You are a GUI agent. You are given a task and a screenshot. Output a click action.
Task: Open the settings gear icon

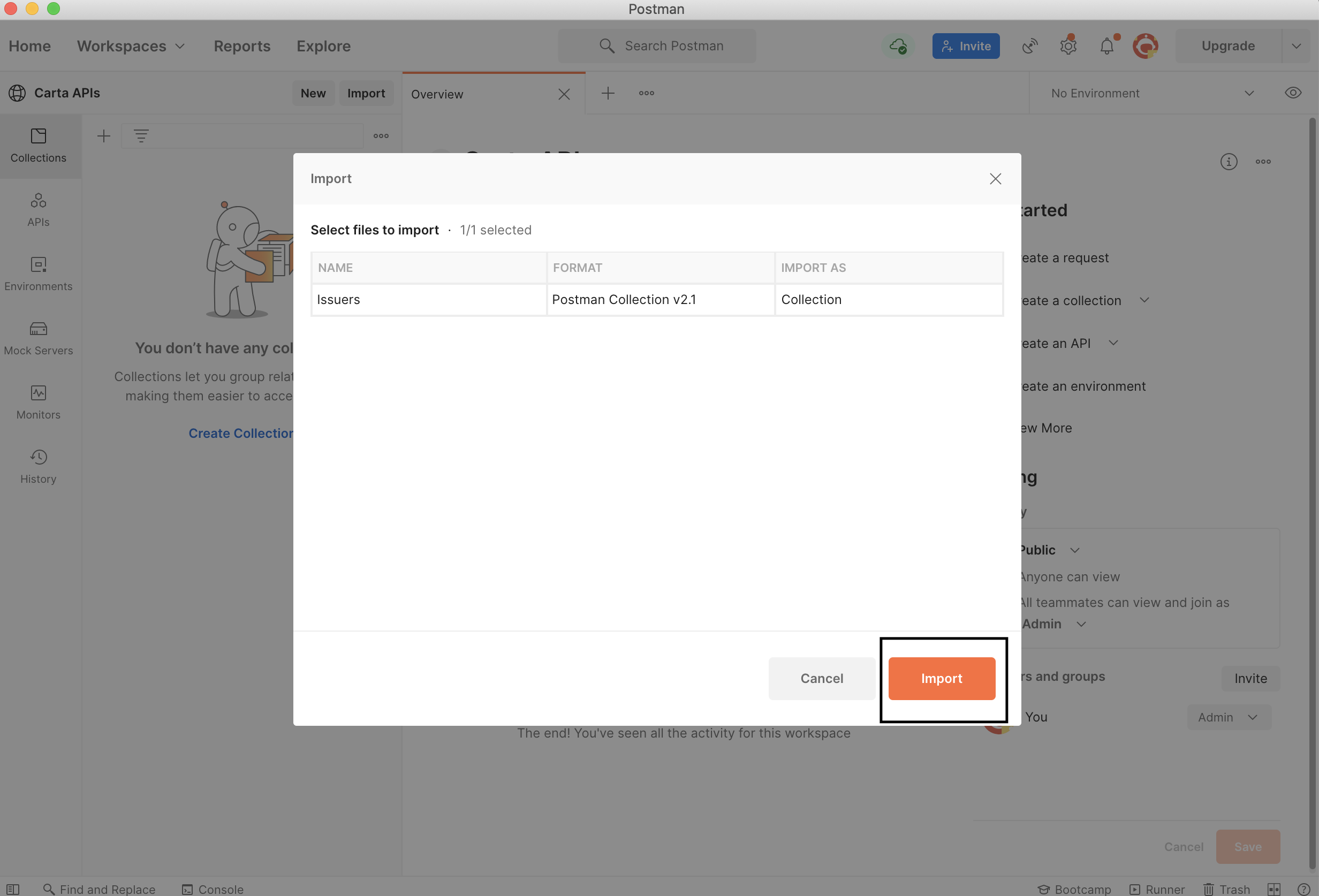pos(1068,46)
